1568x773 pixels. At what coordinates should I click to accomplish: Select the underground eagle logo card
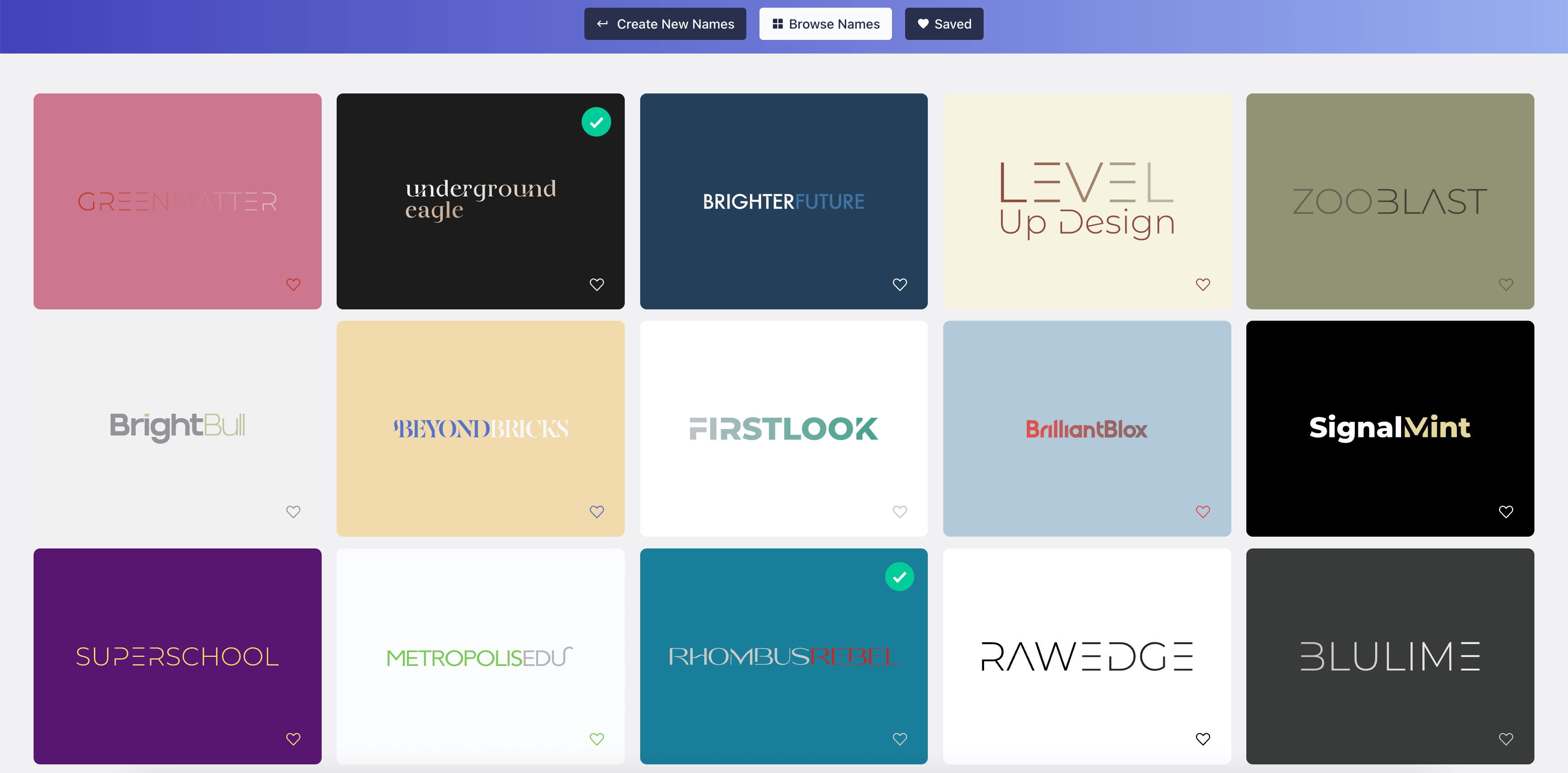[480, 201]
